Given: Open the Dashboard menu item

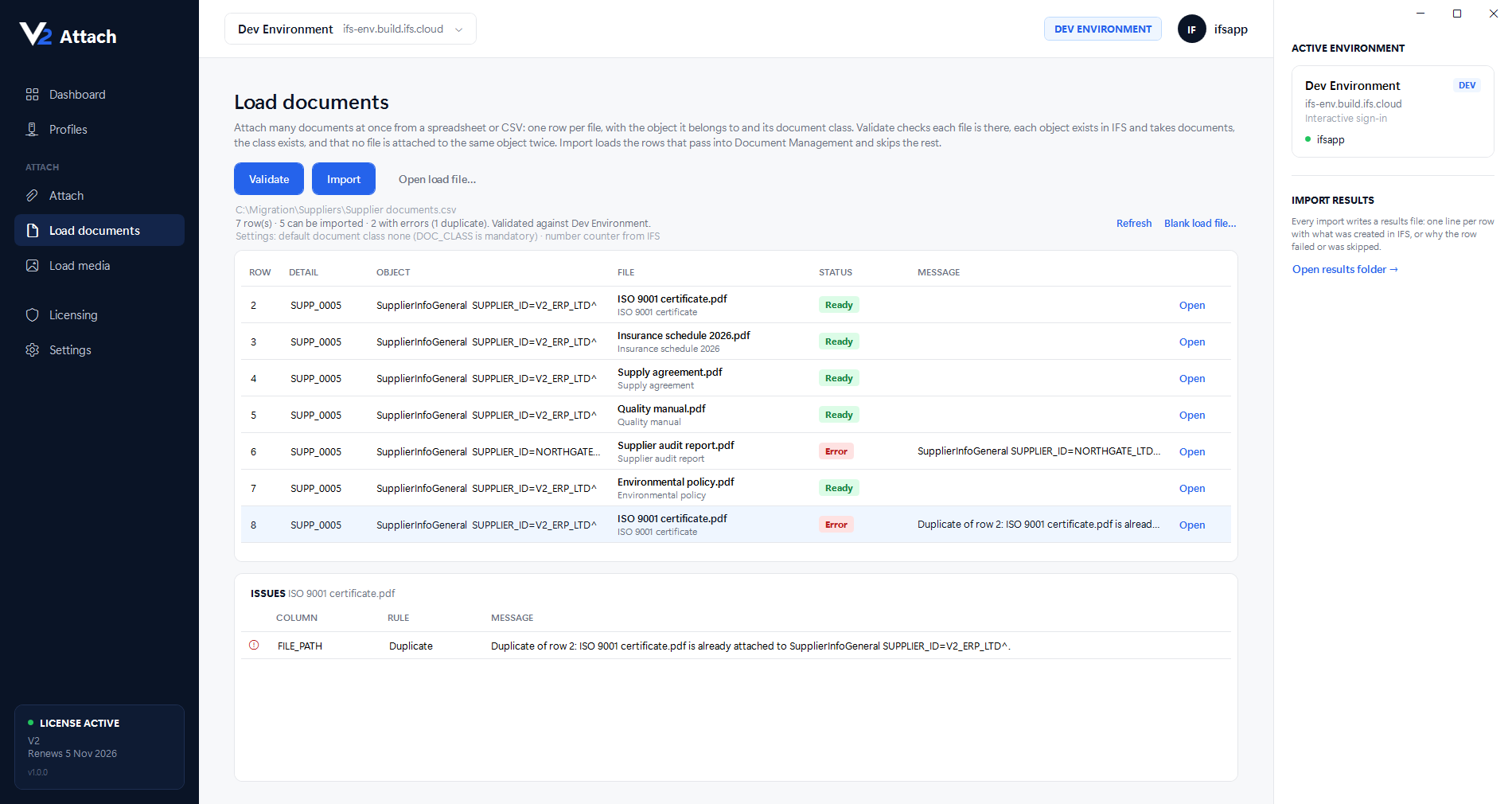Looking at the screenshot, I should point(99,95).
